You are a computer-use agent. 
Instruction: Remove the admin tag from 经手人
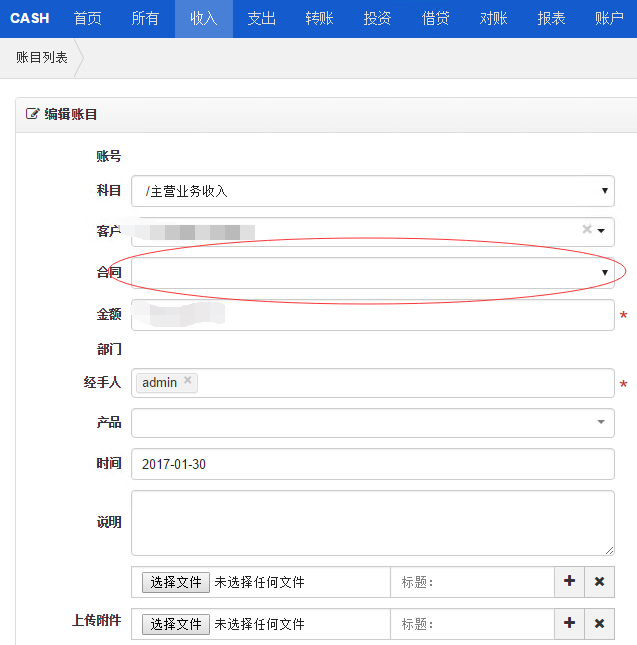(187, 381)
